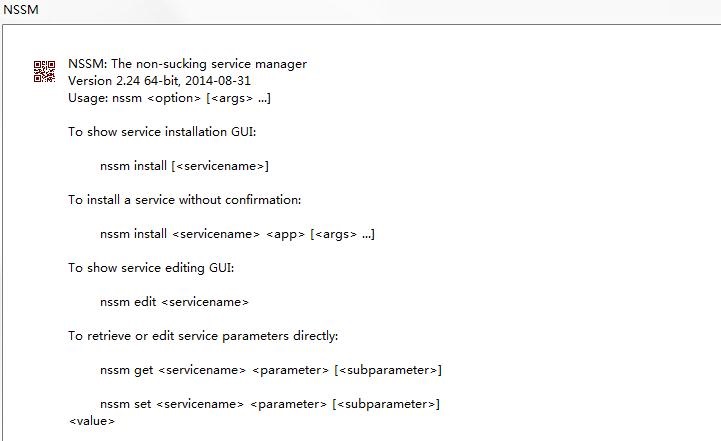
Task: Click "To show service editing GUI:" text
Action: click(x=151, y=268)
